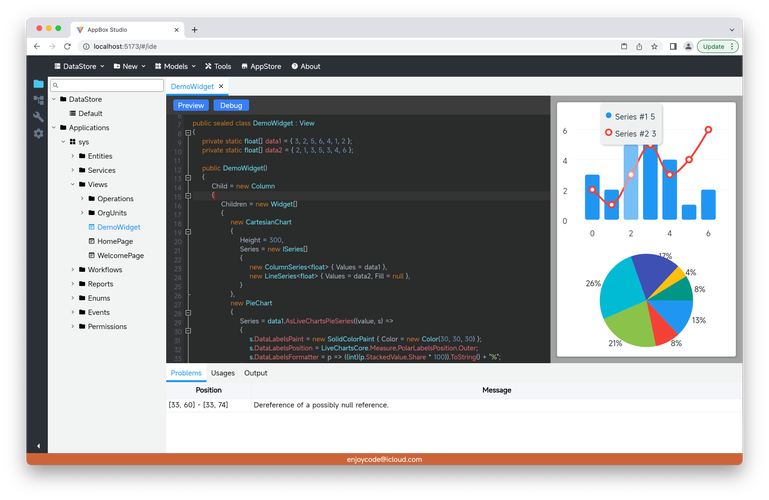
Task: Close the AppBox Studio browser tab
Action: (177, 29)
